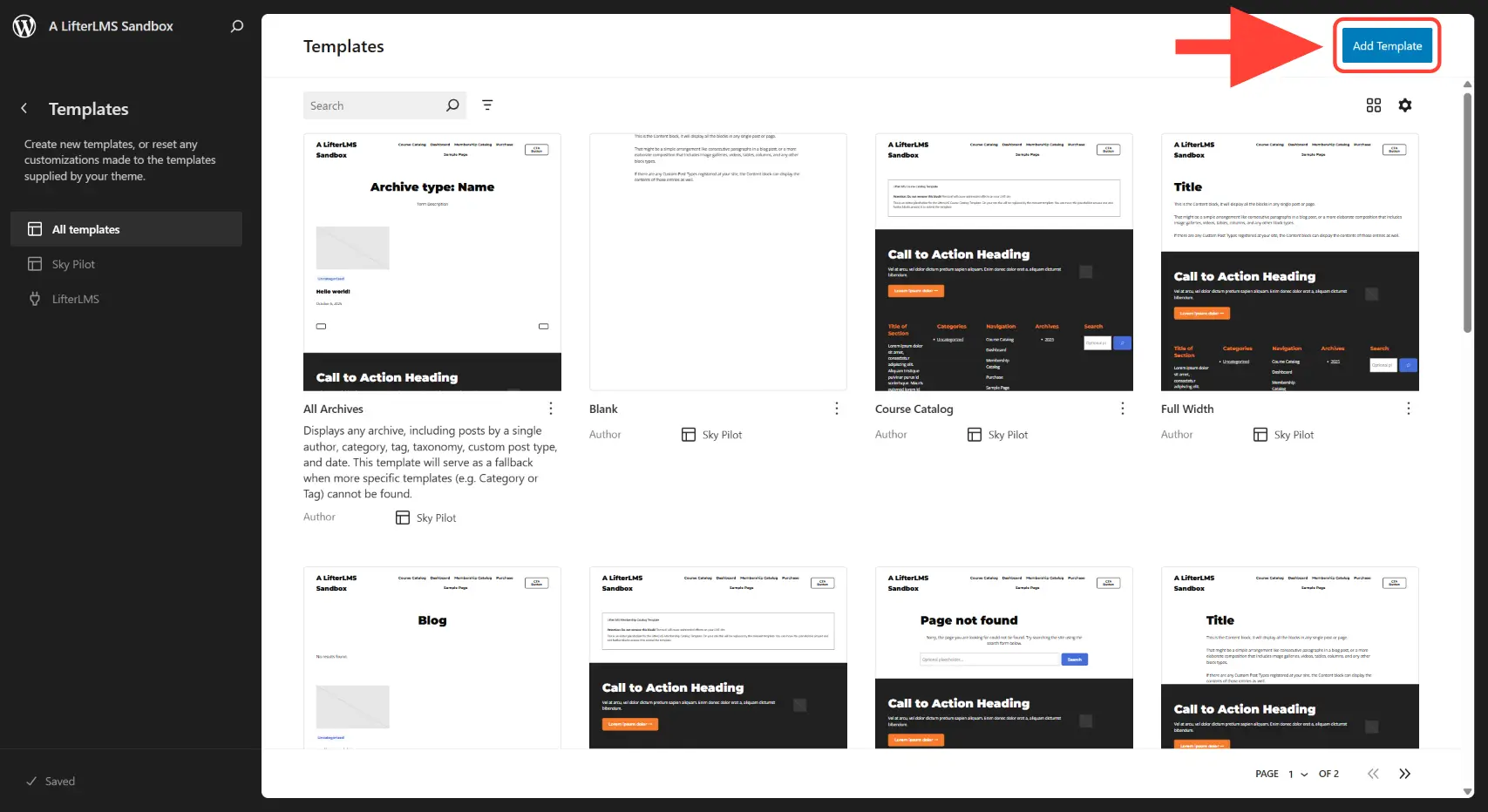Expand the page number dropdown

pos(1297,774)
